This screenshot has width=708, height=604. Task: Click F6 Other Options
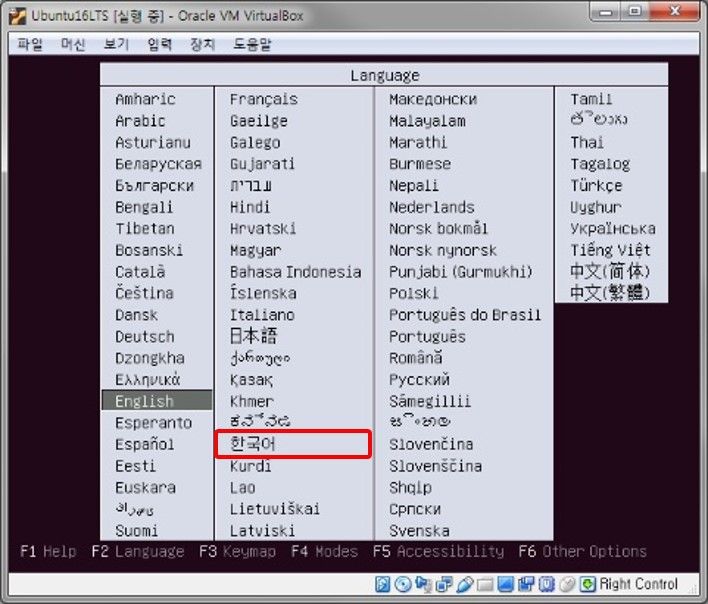click(582, 552)
